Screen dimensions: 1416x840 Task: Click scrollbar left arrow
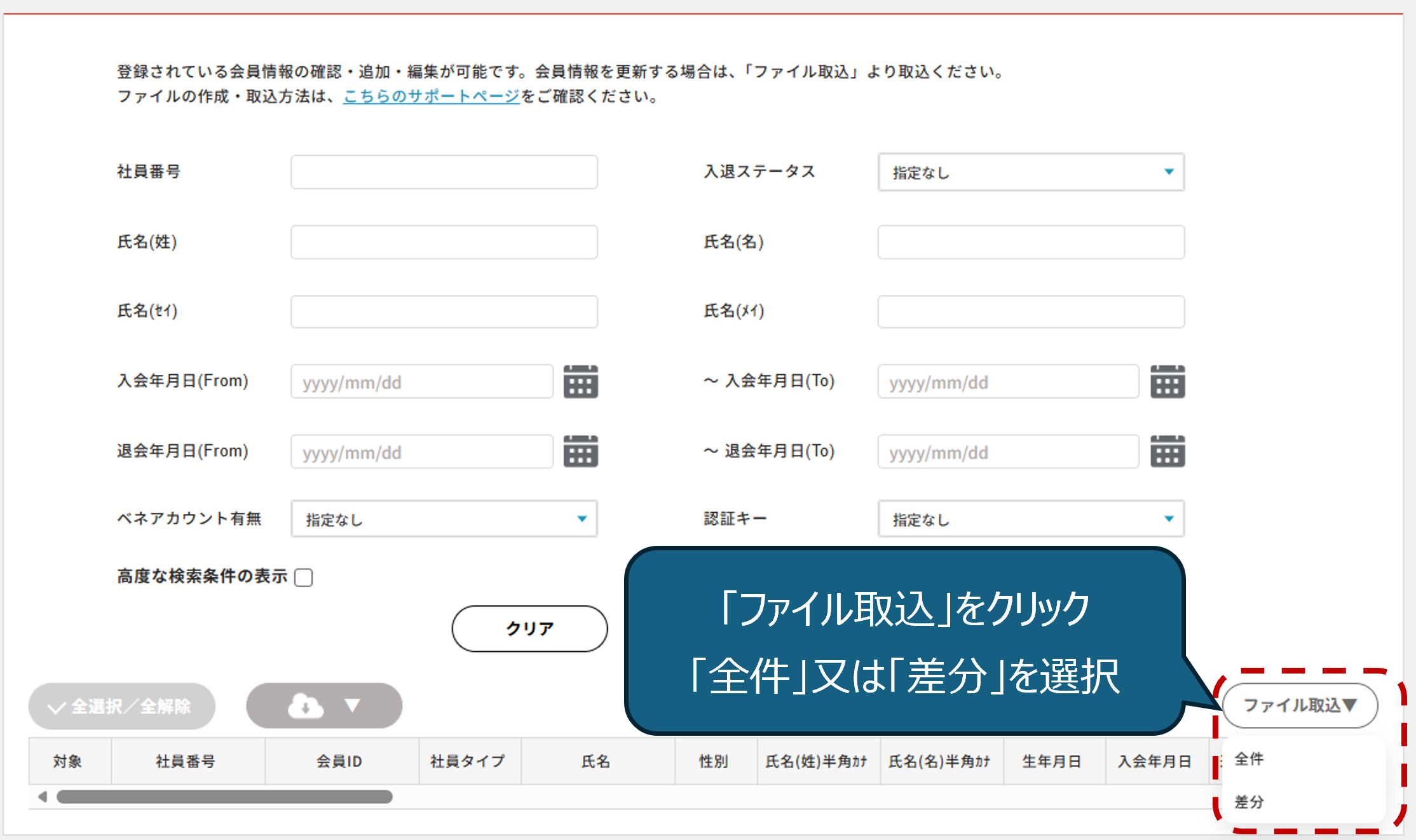pos(43,796)
